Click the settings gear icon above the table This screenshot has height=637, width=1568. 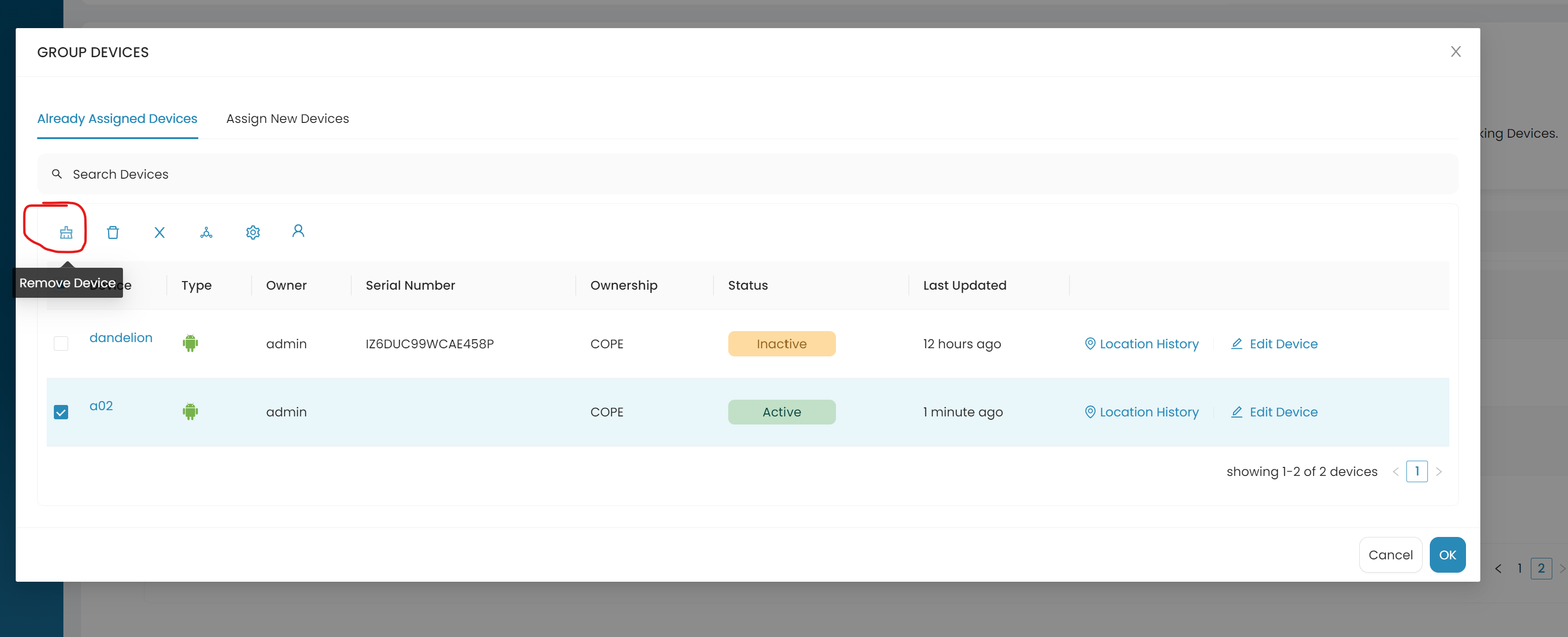253,232
